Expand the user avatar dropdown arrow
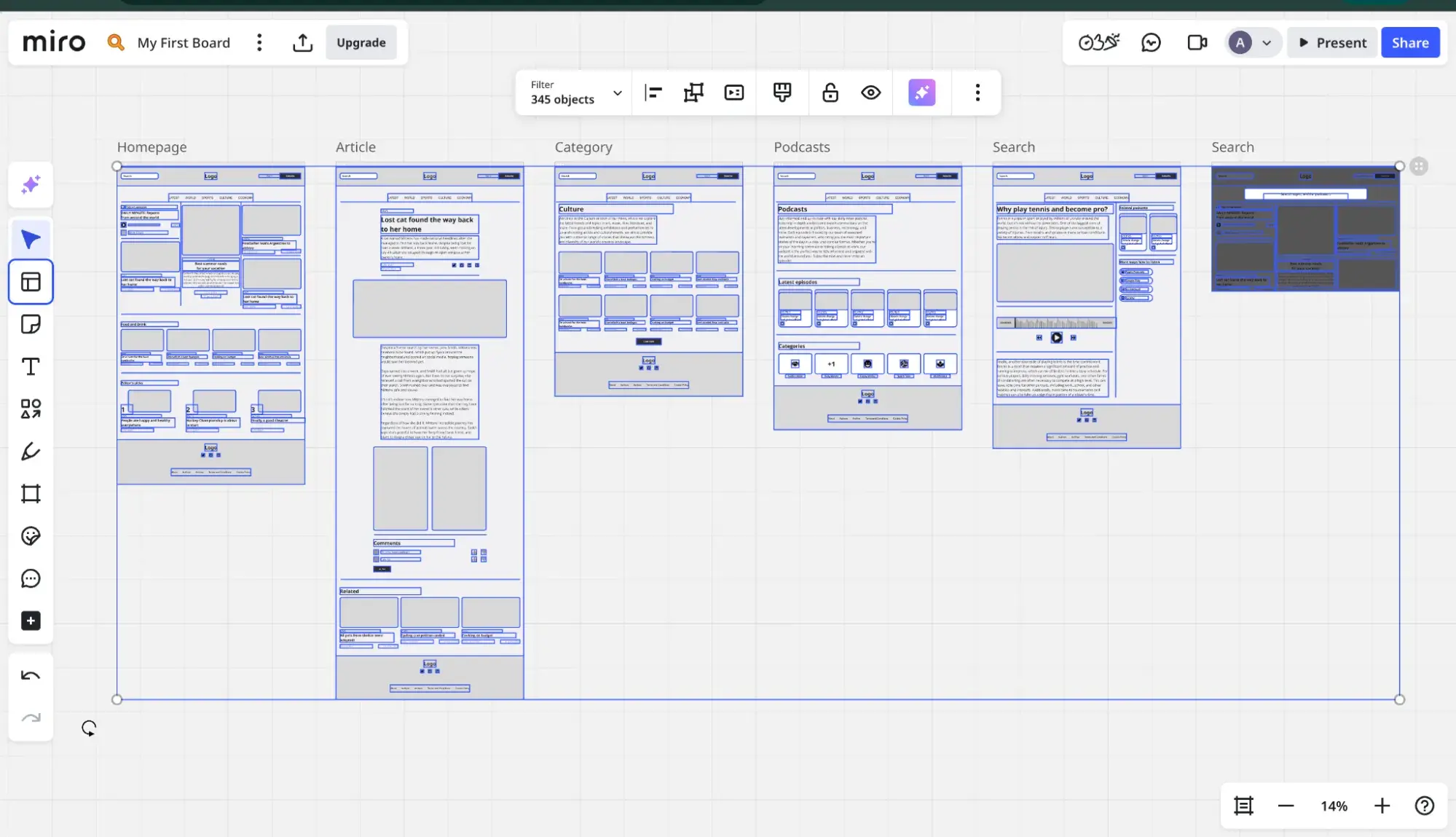1456x837 pixels. pyautogui.click(x=1267, y=43)
